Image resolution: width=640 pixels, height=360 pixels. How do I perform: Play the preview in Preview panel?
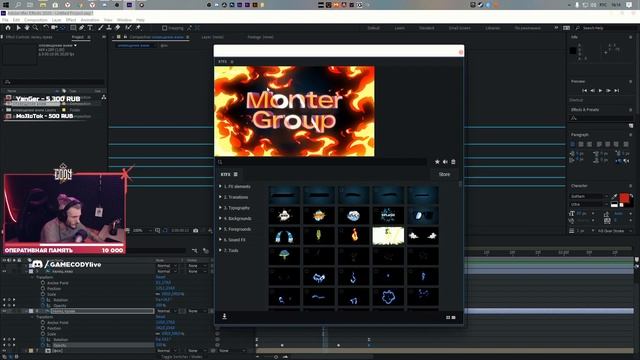tap(600, 91)
